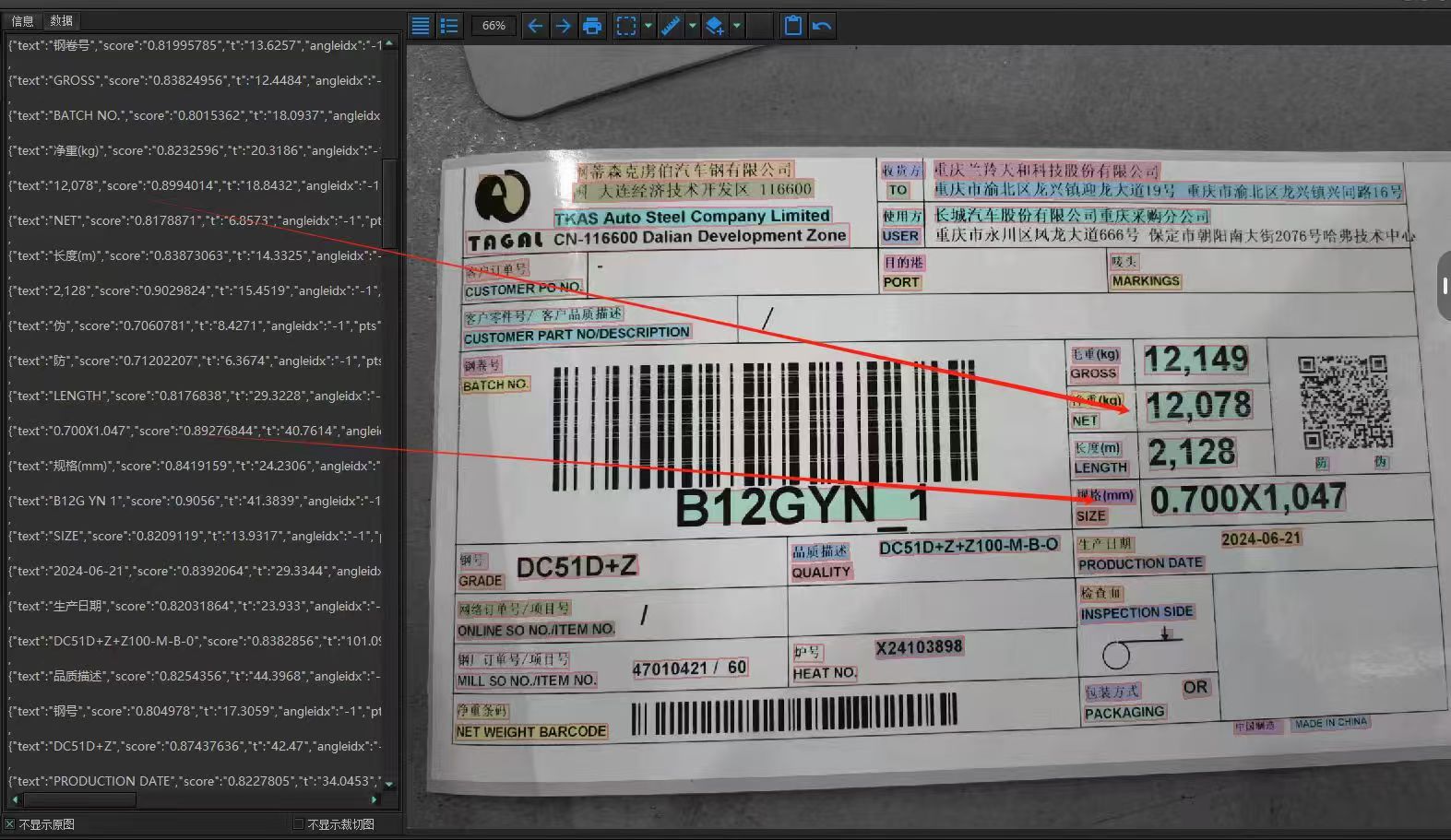Click the detected text 12,149 on label
This screenshot has height=840, width=1451.
coord(1196,359)
